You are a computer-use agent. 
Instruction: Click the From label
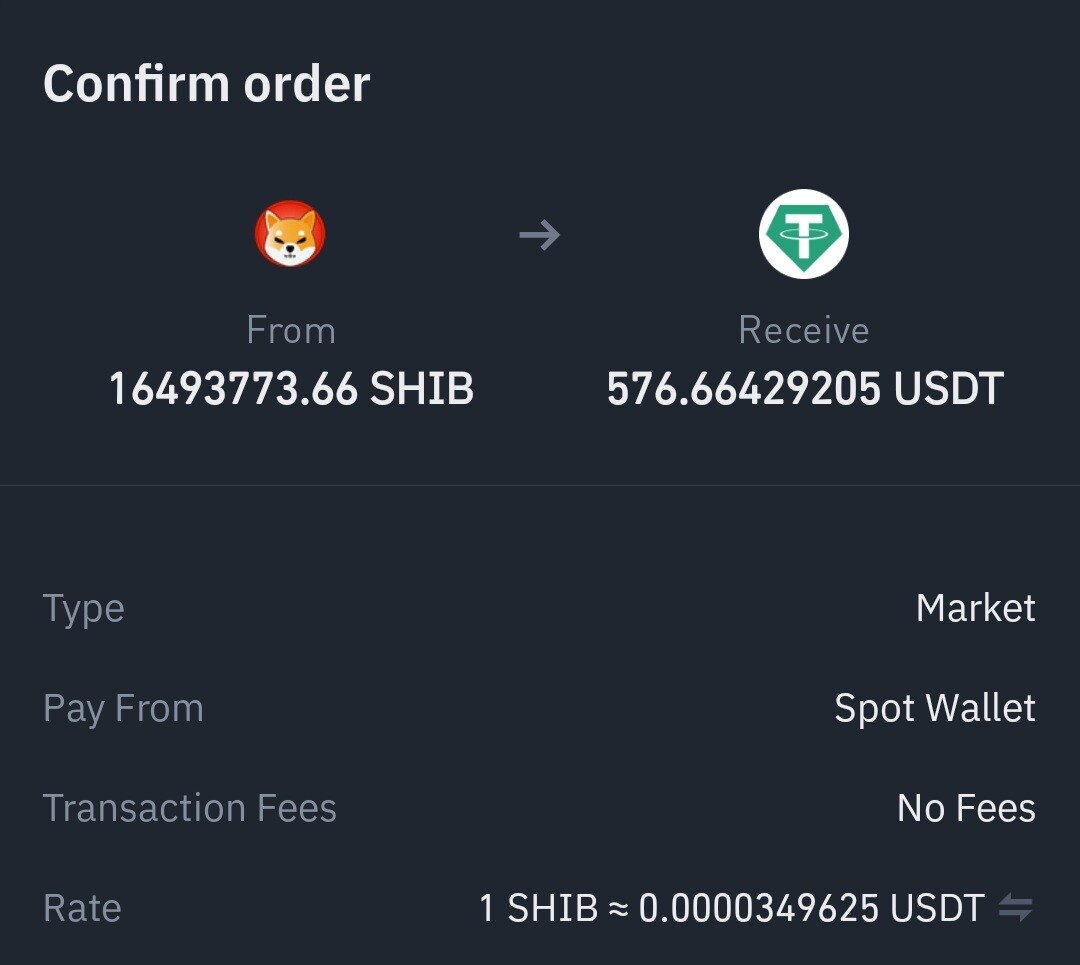pyautogui.click(x=291, y=330)
